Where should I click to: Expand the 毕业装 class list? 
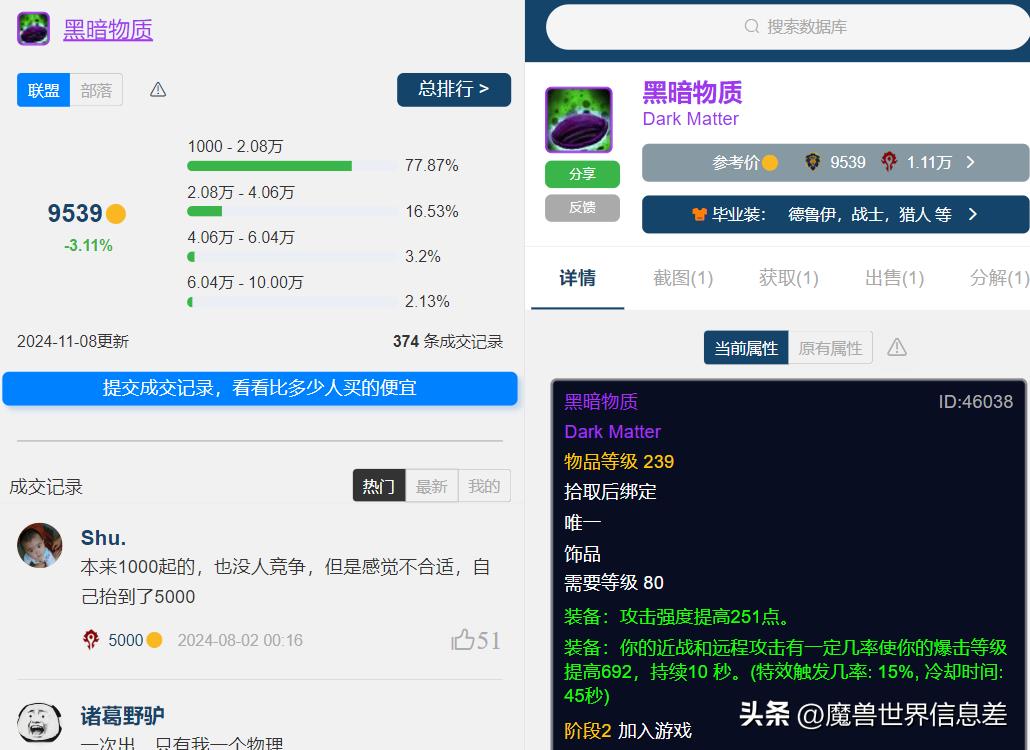tap(835, 214)
